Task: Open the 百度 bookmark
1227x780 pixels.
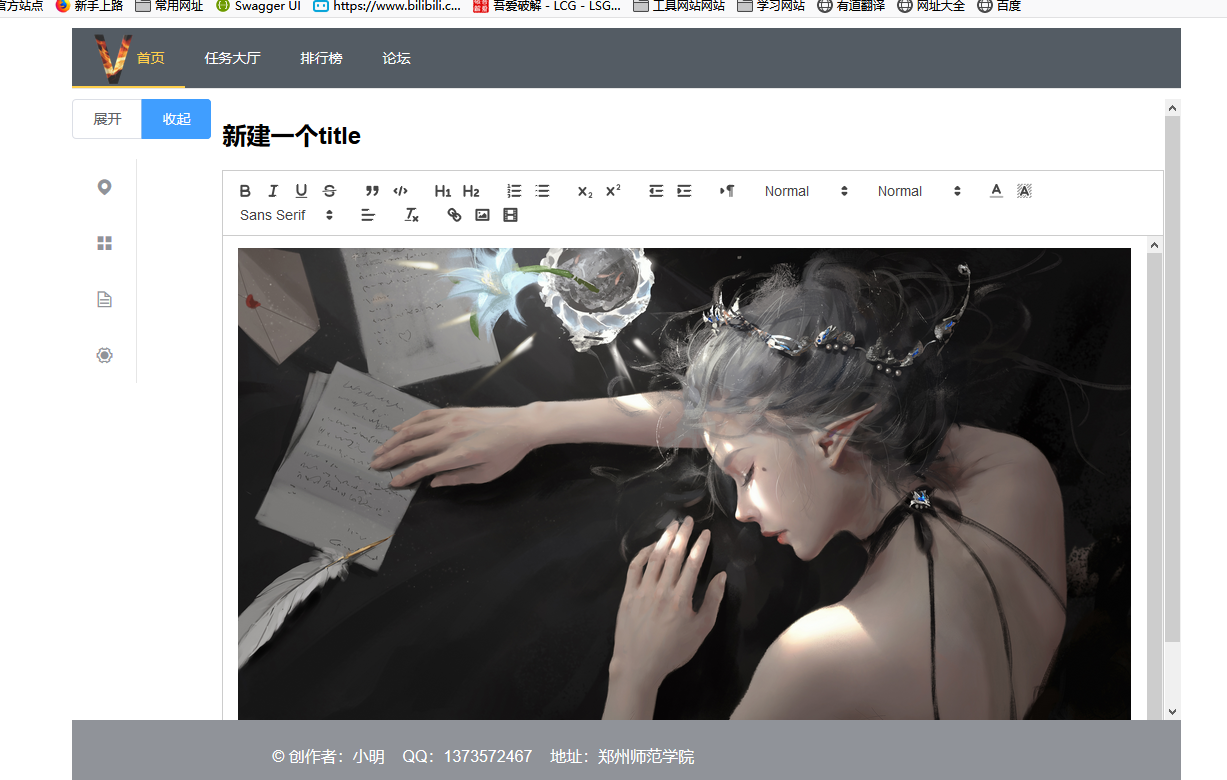Action: click(999, 6)
